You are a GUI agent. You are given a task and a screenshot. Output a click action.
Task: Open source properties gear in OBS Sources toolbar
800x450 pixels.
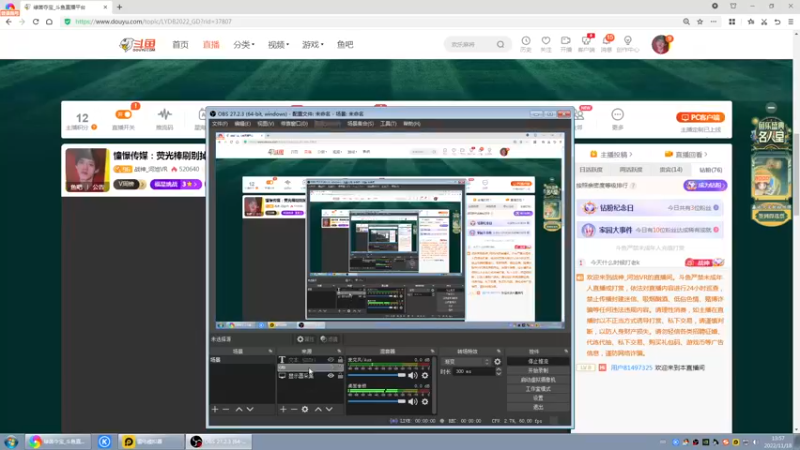[x=305, y=409]
